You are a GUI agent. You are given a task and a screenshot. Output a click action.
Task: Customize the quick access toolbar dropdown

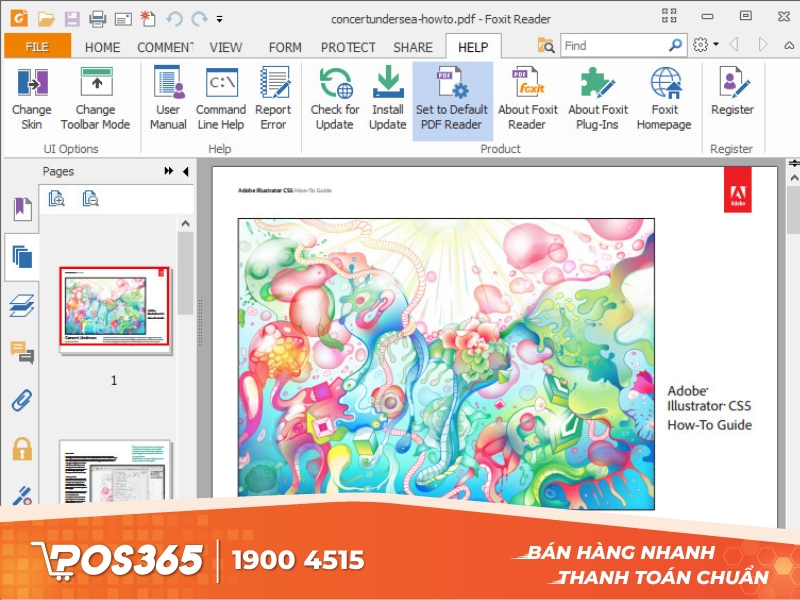219,19
